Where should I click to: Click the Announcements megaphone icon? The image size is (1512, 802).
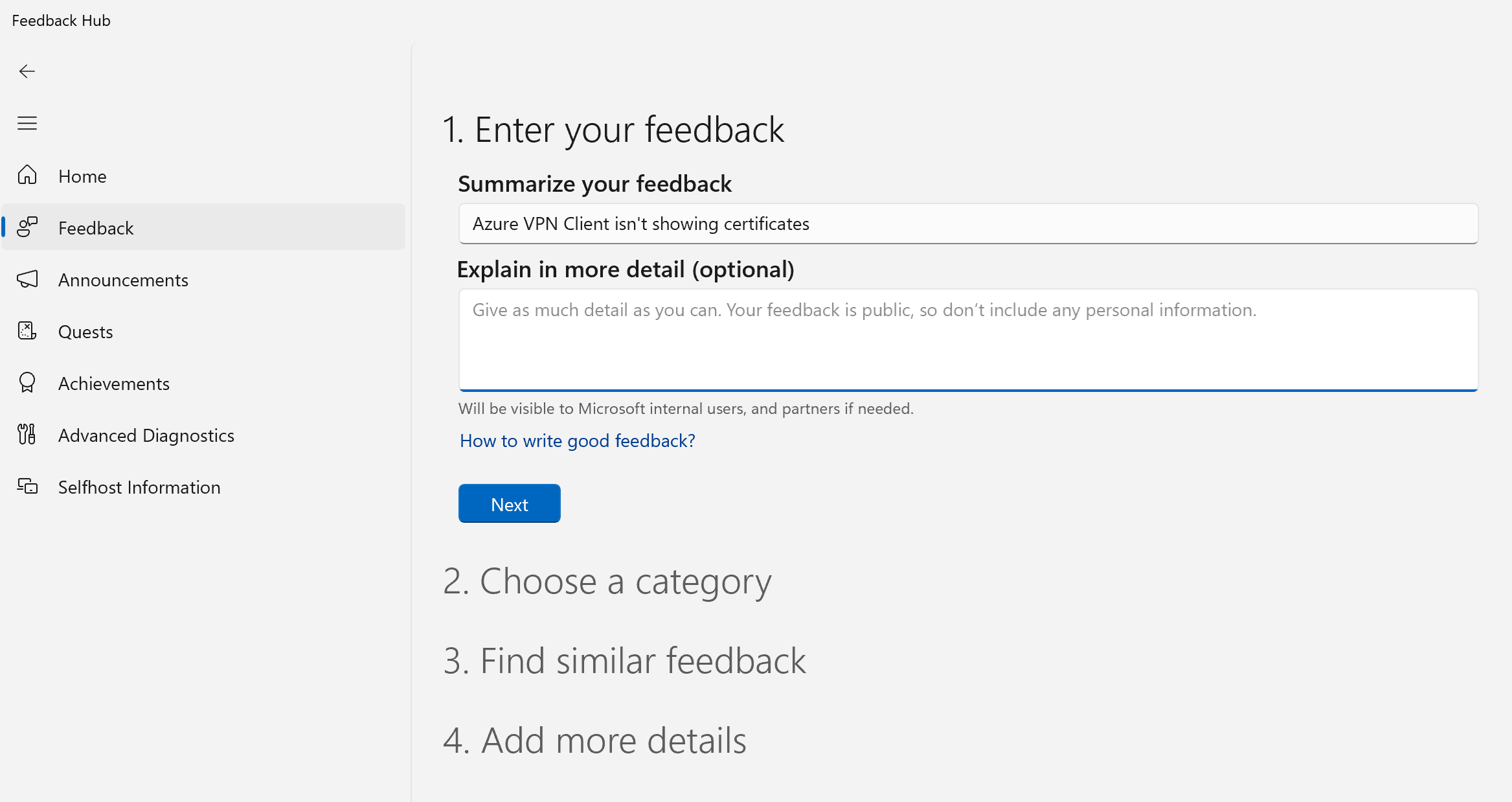27,279
